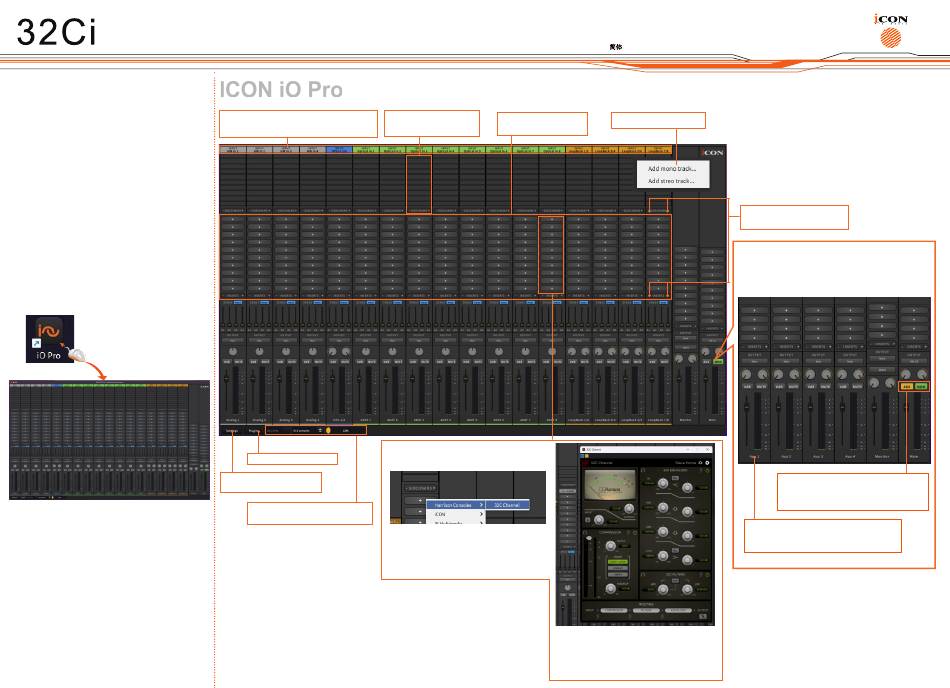Viewport: 950px width, 688px height.
Task: Choose the "Add streo track..." menu entry
Action: (671, 181)
